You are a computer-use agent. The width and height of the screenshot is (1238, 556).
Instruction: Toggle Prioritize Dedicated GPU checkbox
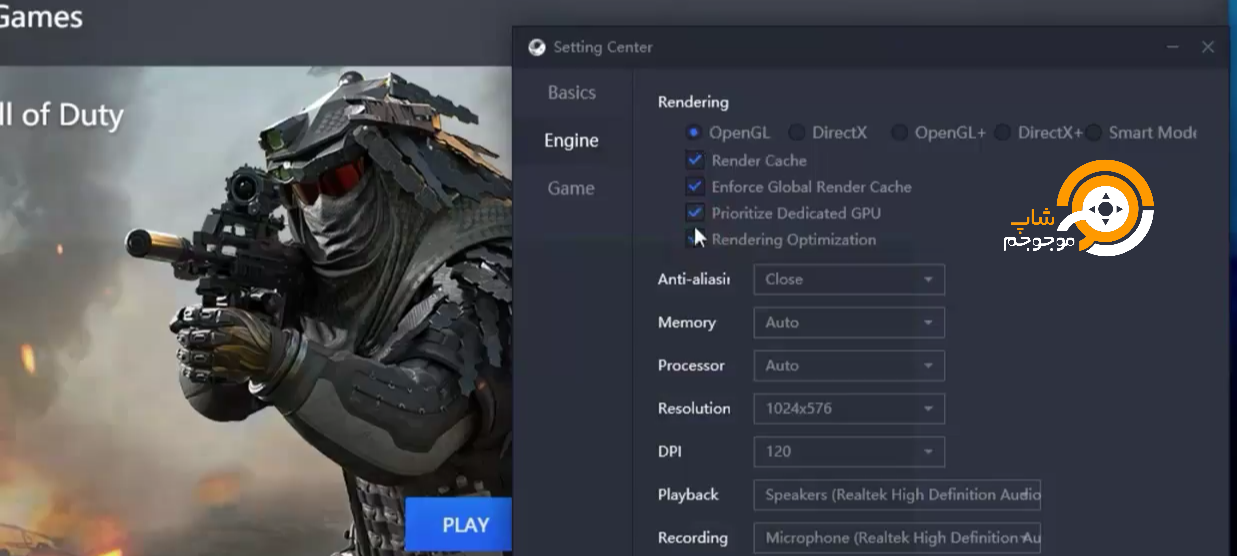[695, 212]
